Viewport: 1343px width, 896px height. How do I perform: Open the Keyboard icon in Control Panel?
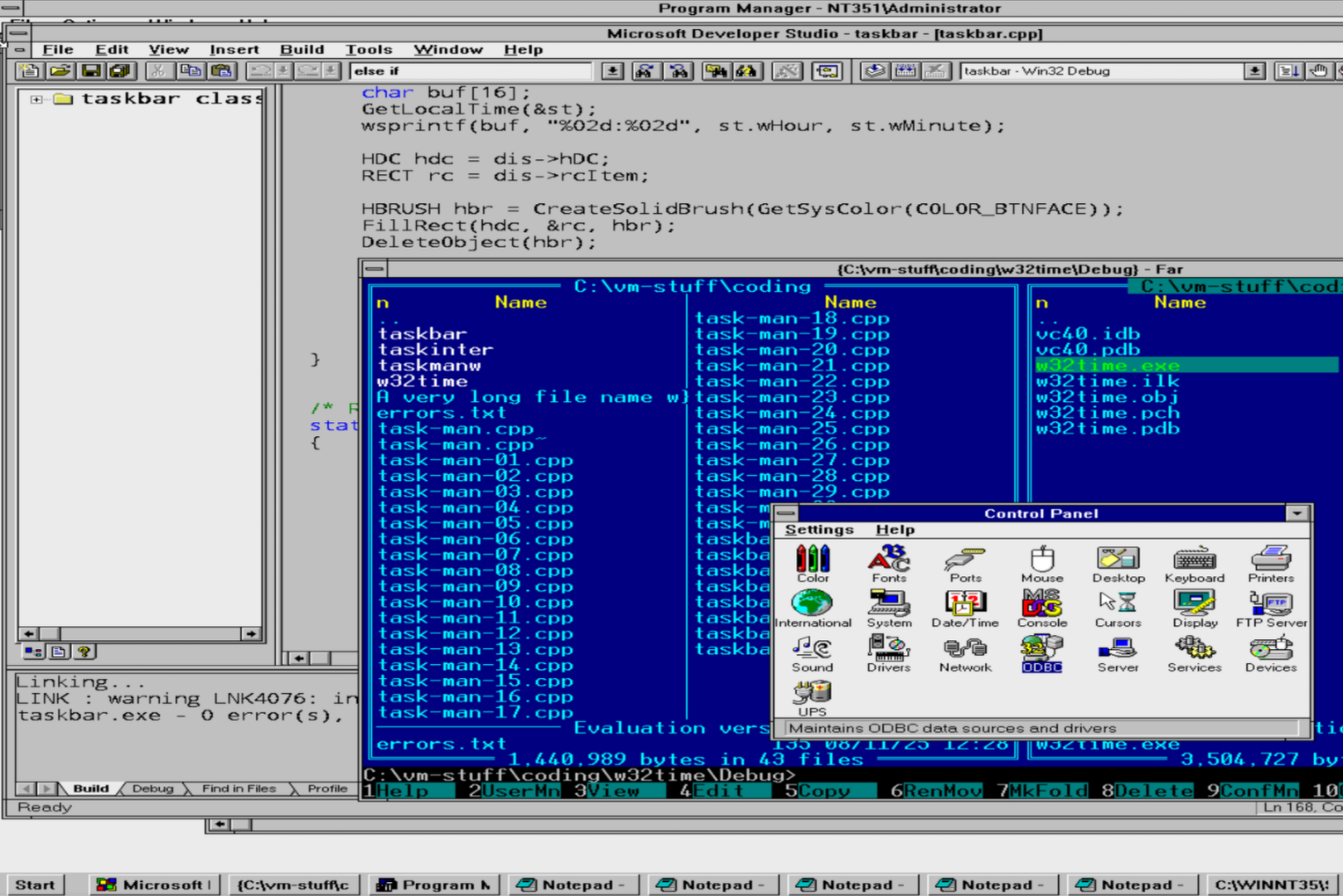(1194, 564)
